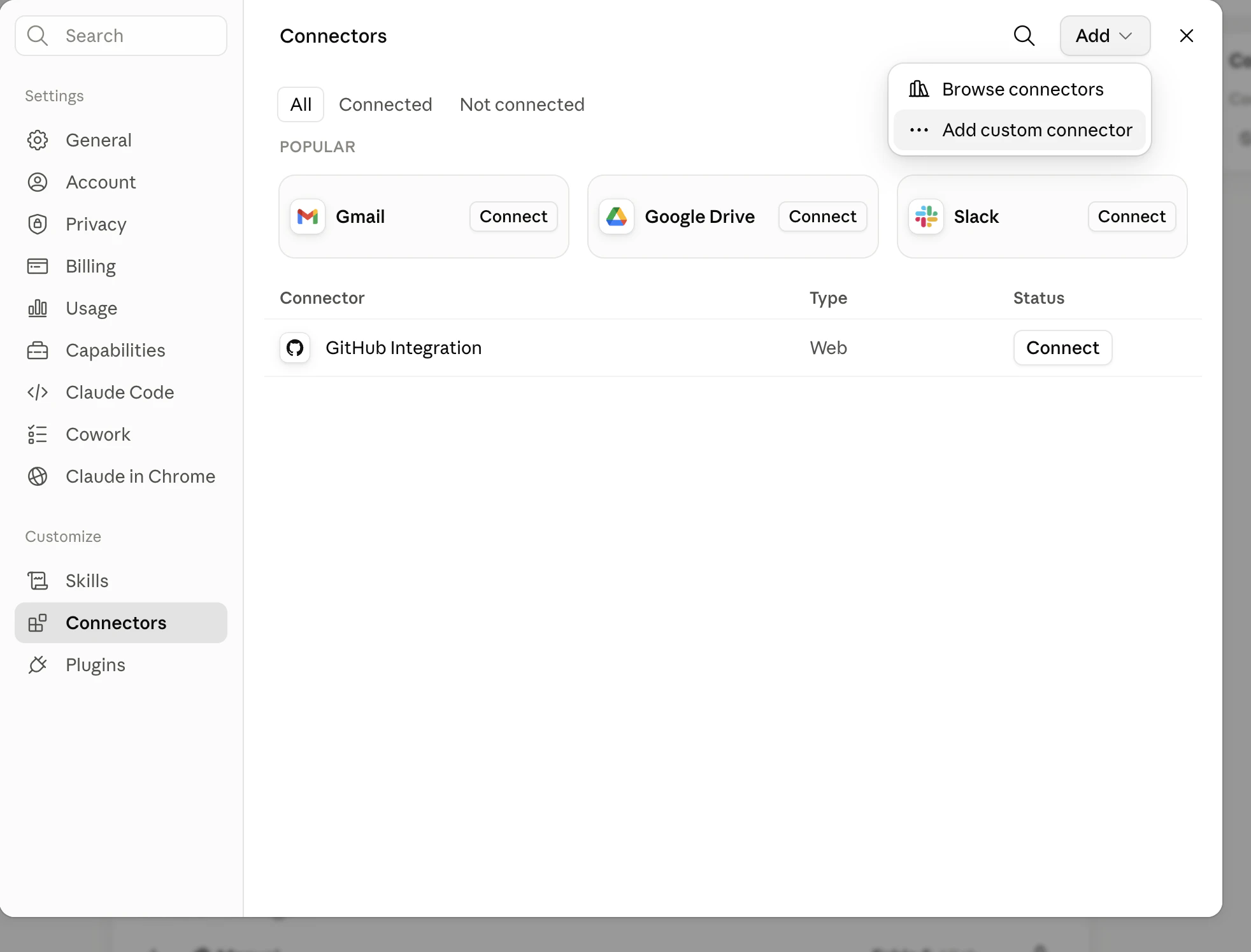This screenshot has width=1251, height=952.
Task: Open the Add dropdown button
Action: pos(1105,36)
